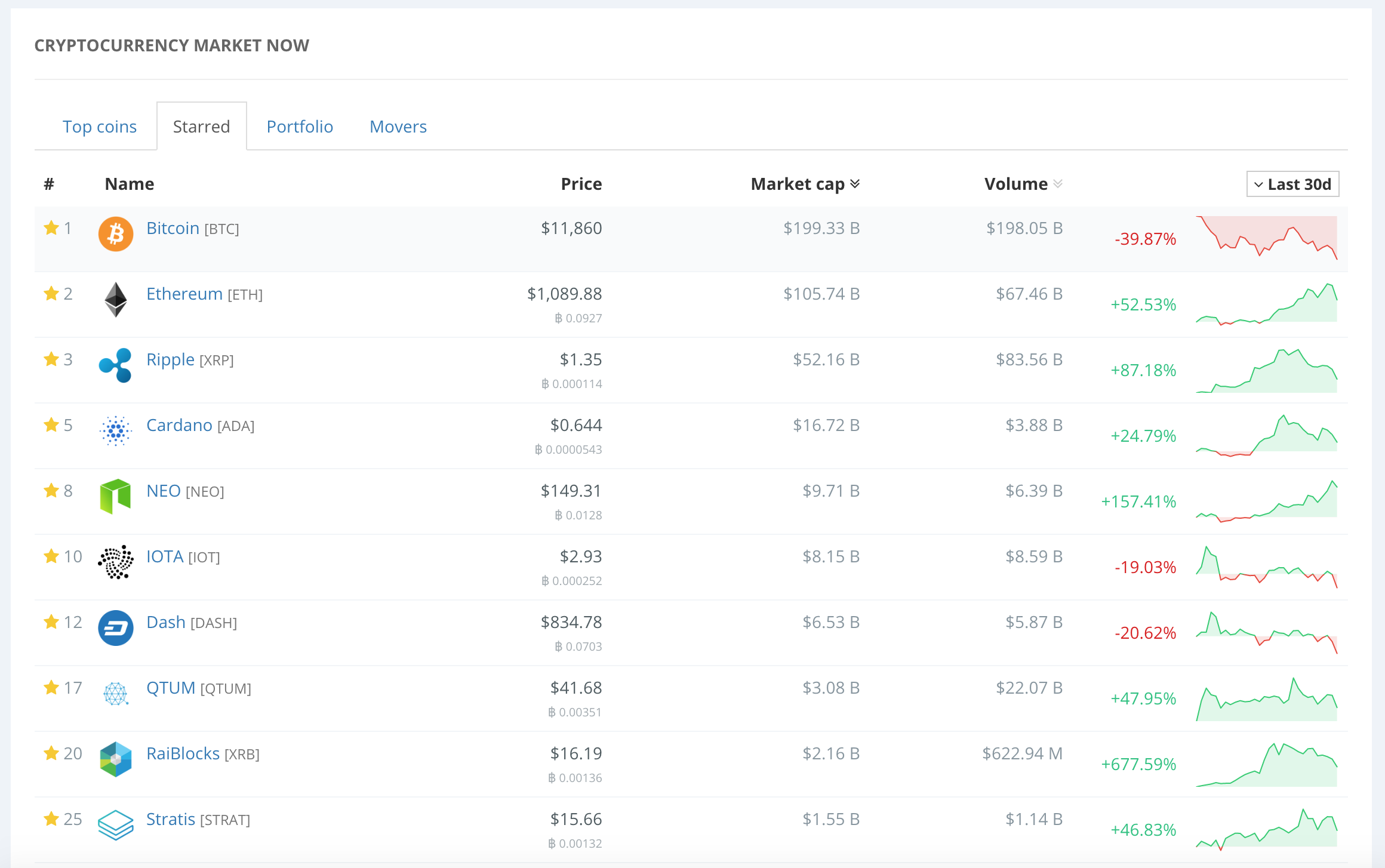Click the RaiBlocks hexagon logo icon

(115, 759)
